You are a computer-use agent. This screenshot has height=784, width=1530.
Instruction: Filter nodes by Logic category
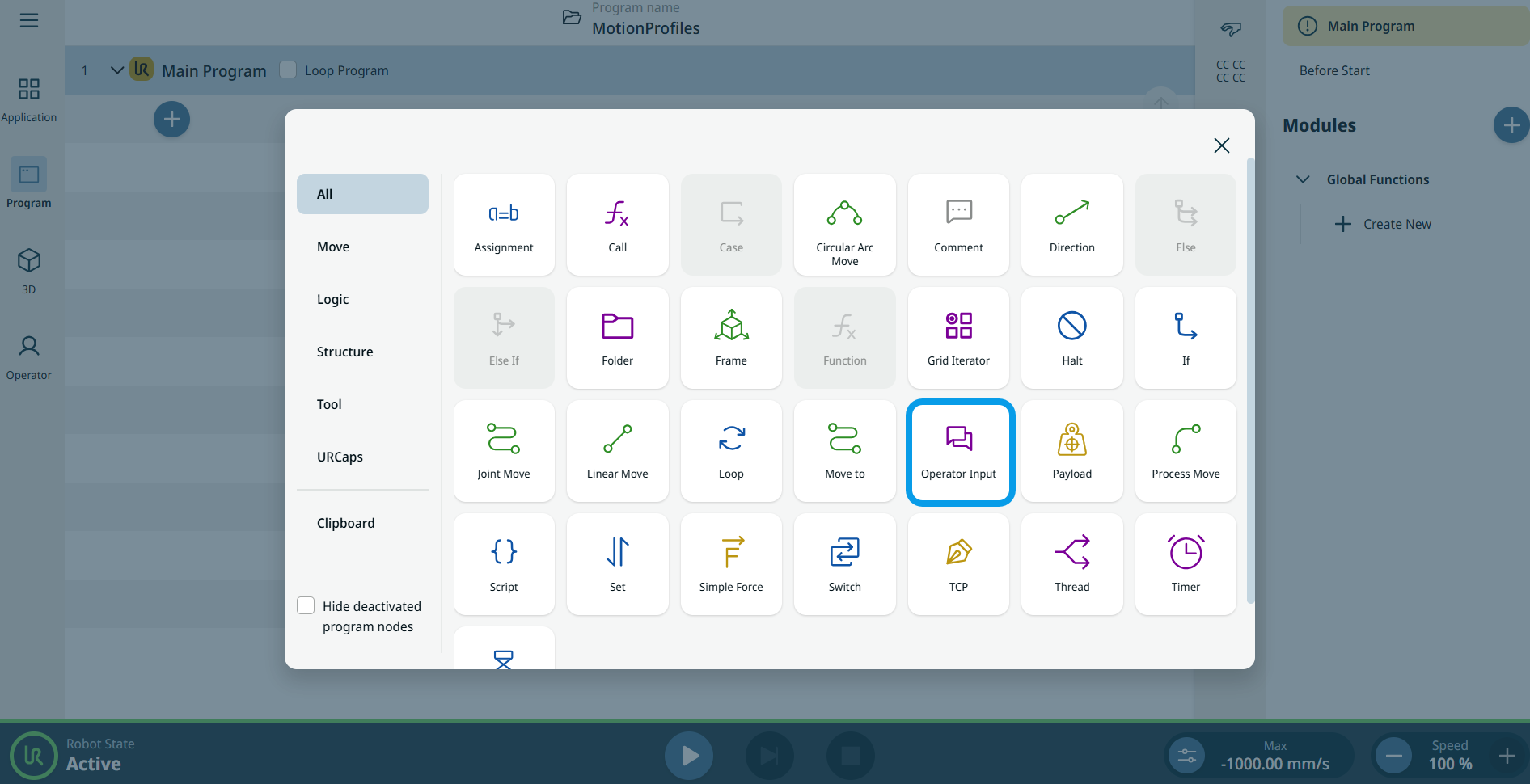333,299
